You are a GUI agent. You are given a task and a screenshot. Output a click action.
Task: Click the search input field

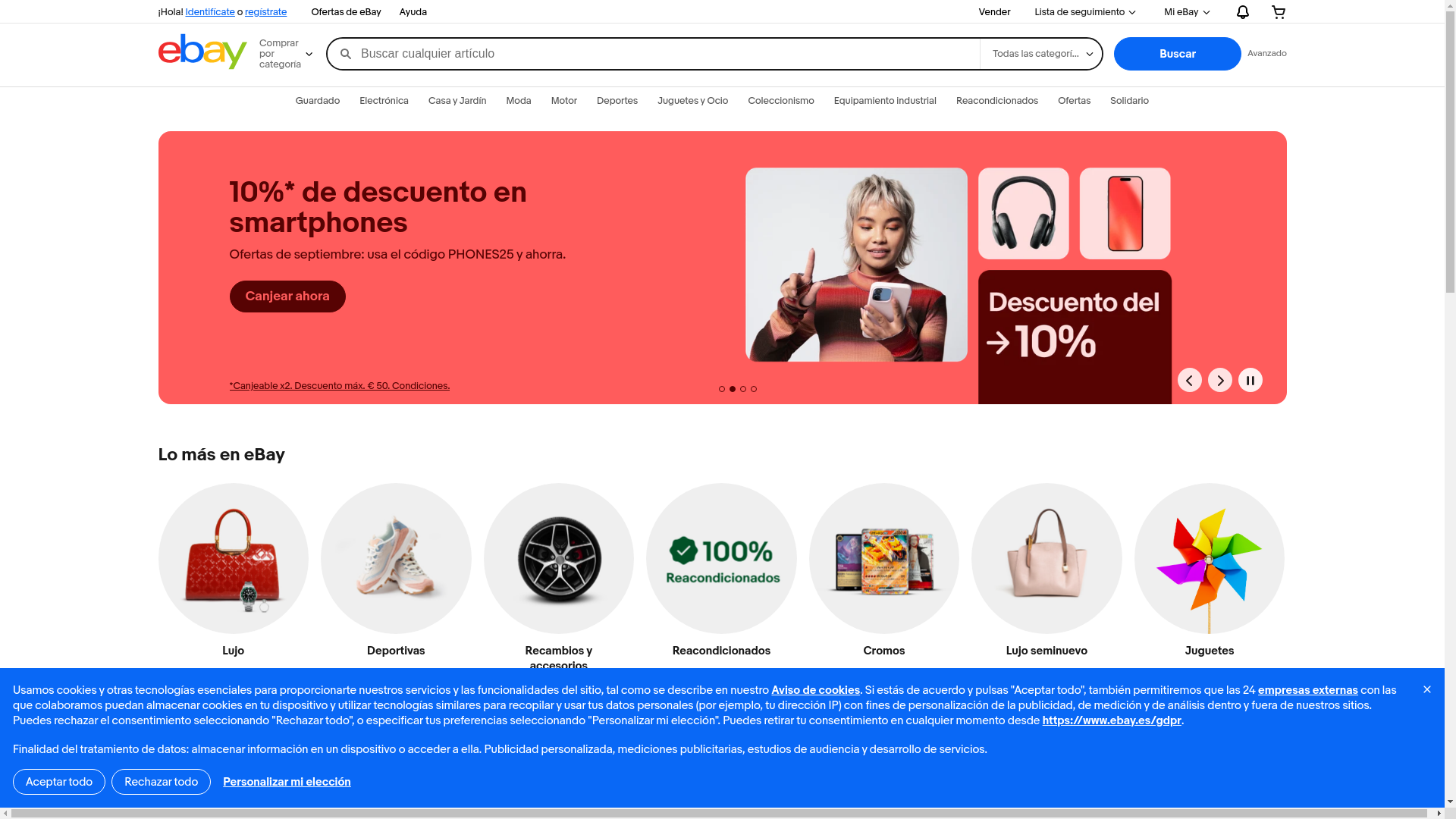pyautogui.click(x=667, y=54)
